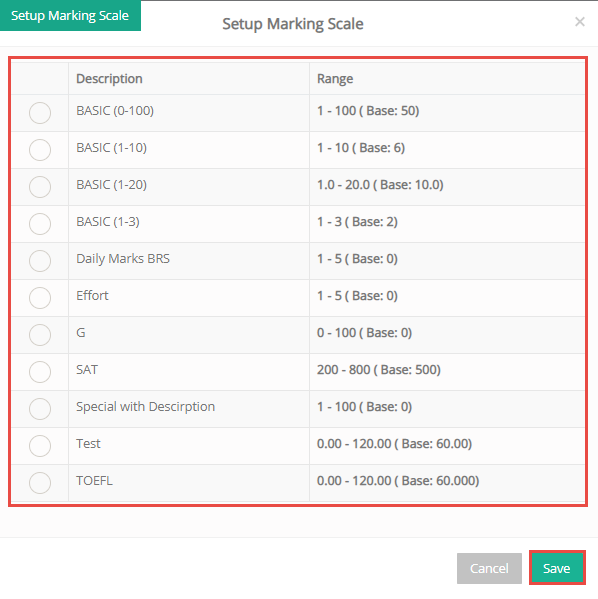This screenshot has width=598, height=599.
Task: Click the Cancel button
Action: tap(489, 568)
